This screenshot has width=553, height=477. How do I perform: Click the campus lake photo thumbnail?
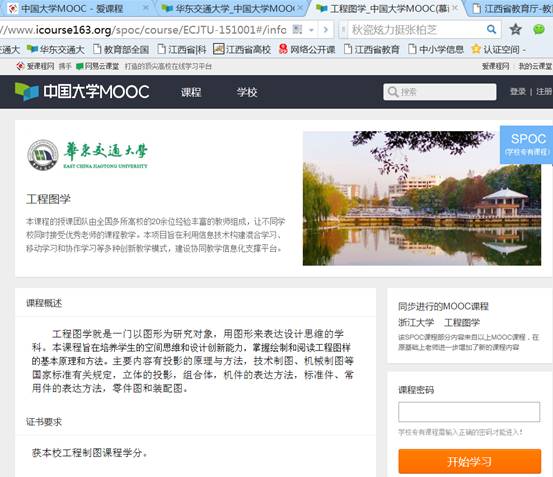[422, 198]
